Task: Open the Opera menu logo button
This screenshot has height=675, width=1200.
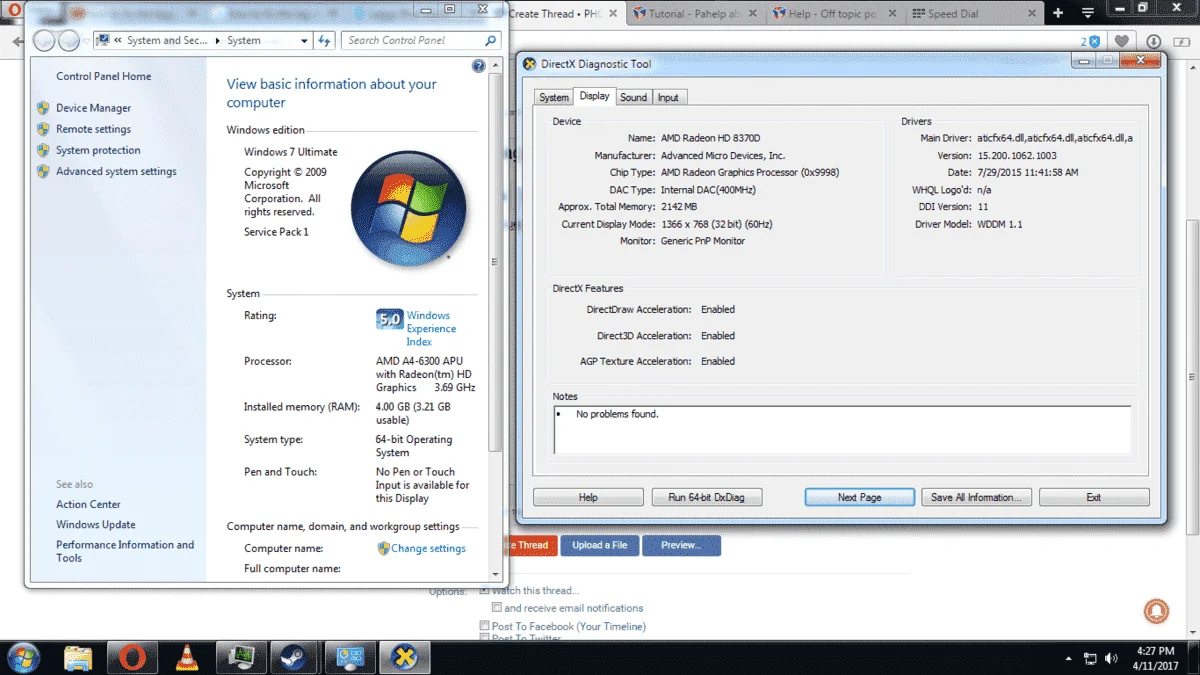Action: [x=13, y=9]
